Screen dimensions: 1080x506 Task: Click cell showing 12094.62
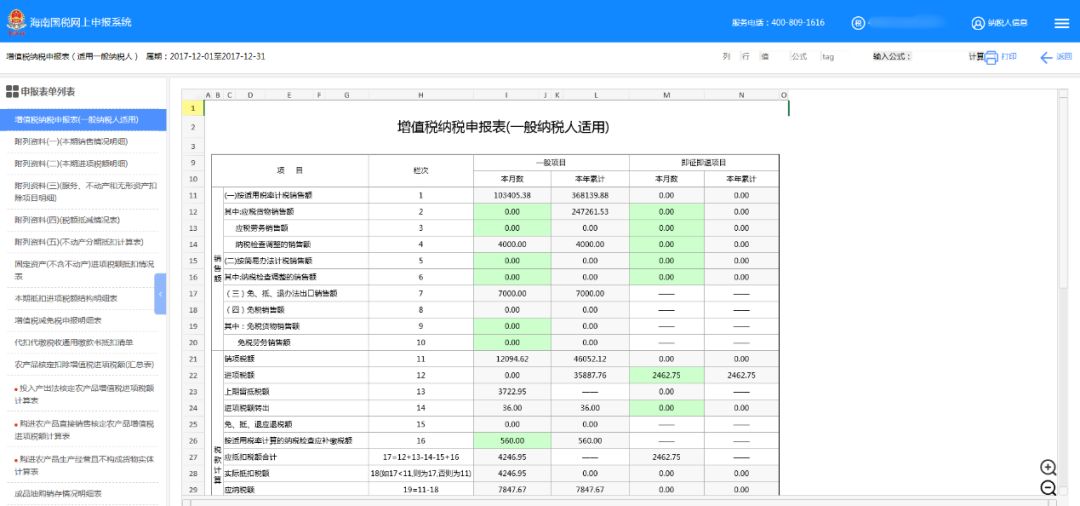[x=512, y=359]
